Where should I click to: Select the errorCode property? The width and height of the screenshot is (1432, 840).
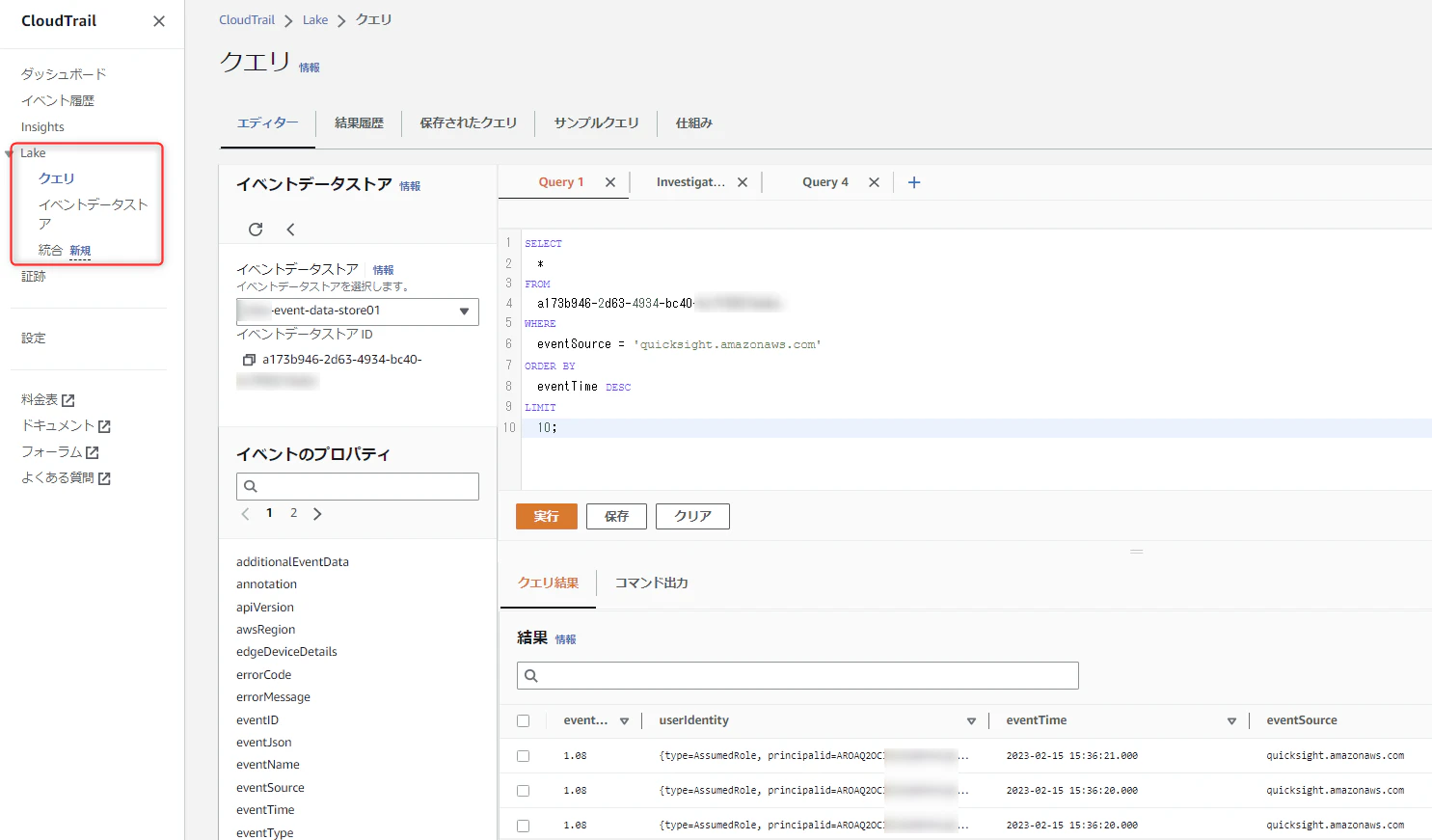click(x=263, y=675)
